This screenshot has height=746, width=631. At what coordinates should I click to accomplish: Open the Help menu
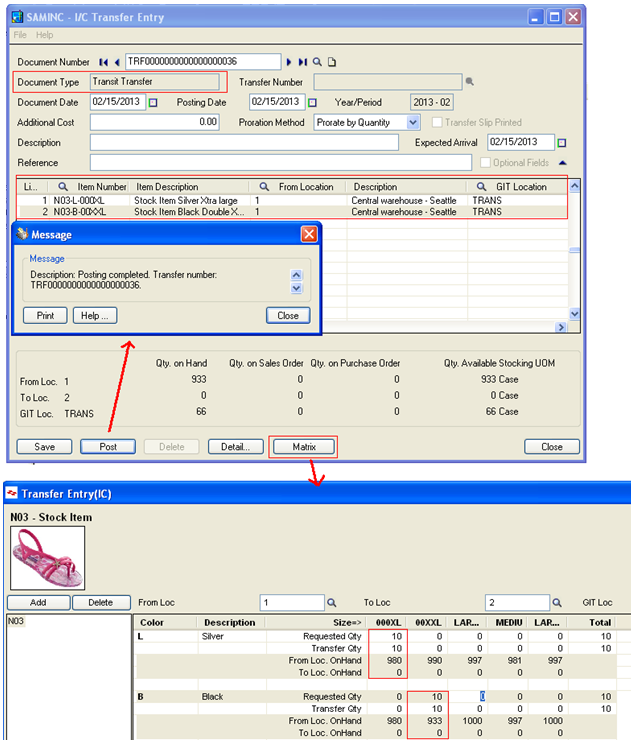click(x=44, y=35)
